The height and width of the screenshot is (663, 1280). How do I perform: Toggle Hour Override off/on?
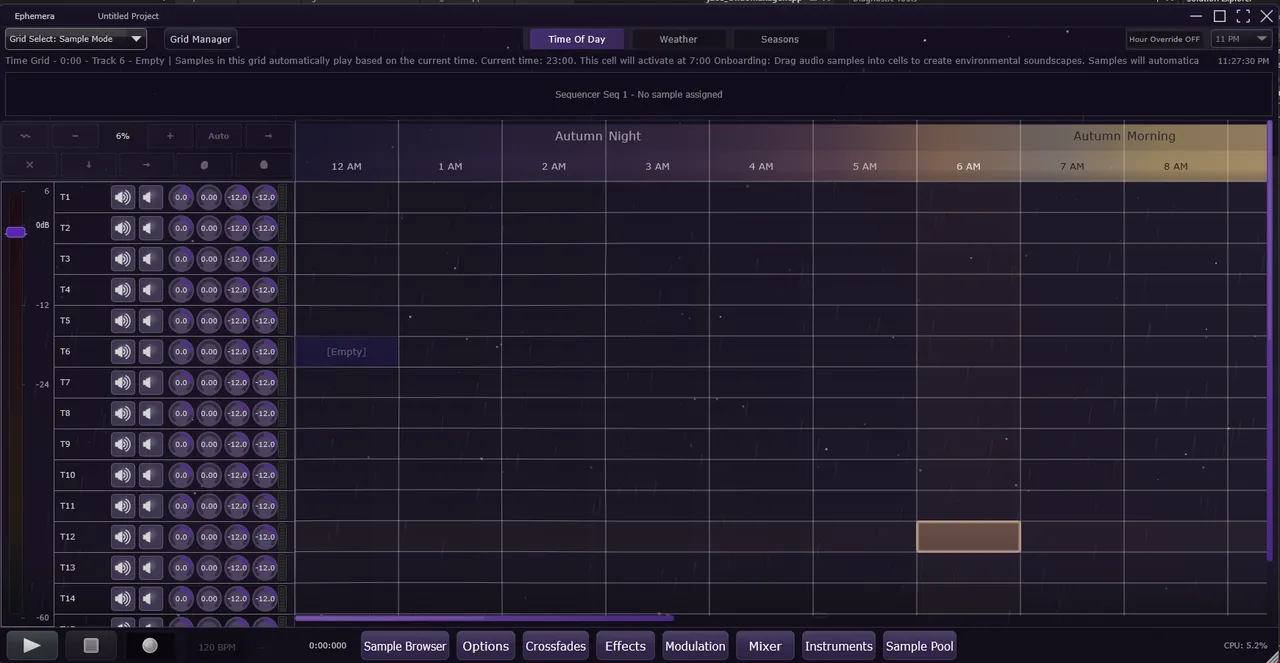pos(1164,39)
